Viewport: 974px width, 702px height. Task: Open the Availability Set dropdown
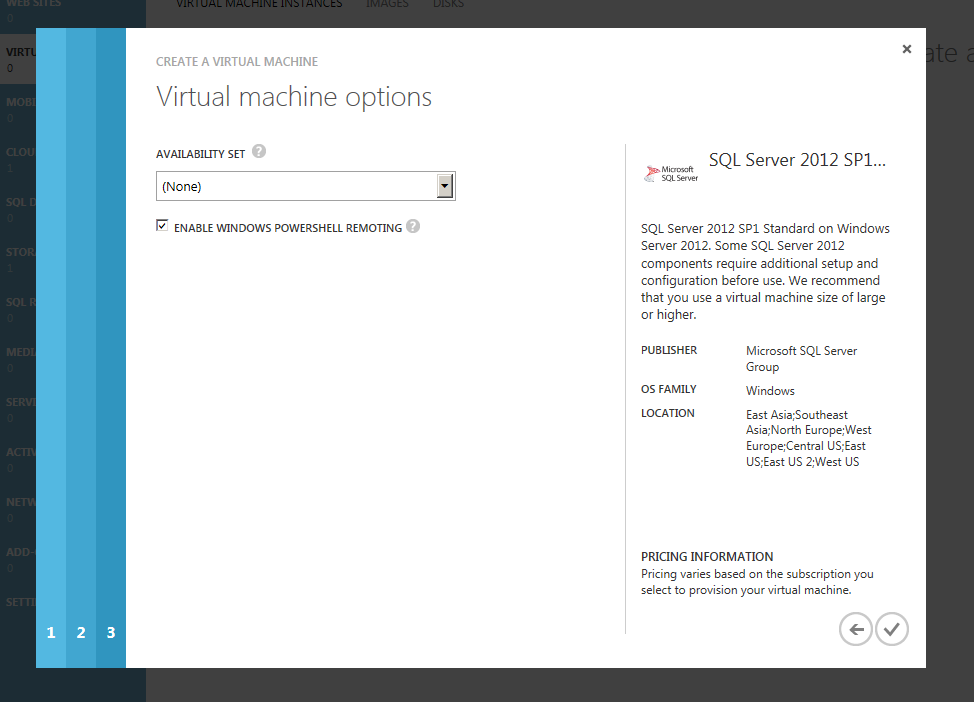pyautogui.click(x=305, y=186)
